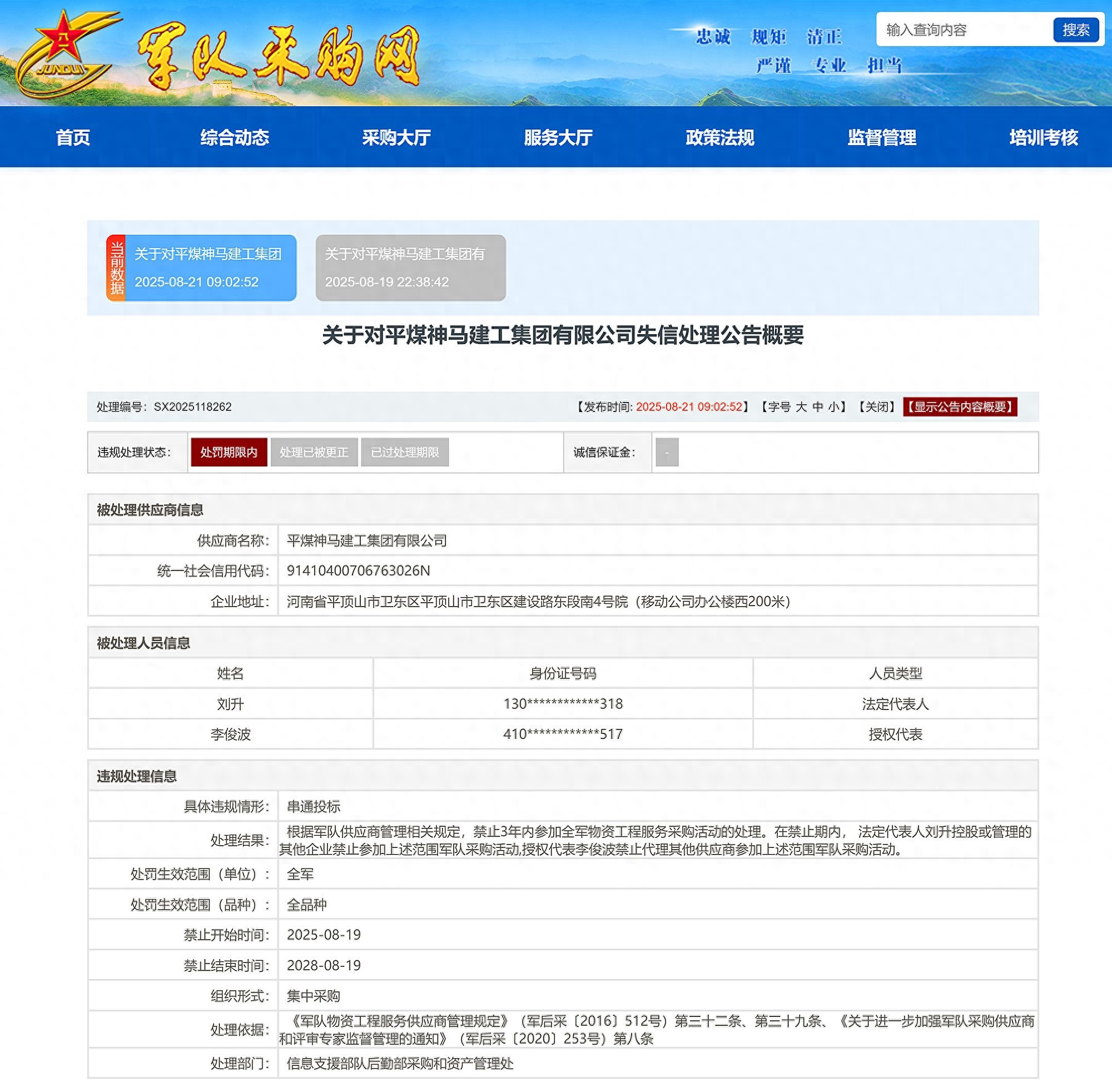This screenshot has height=1092, width=1112.
Task: Focus the 输入查询内容 search field
Action: (966, 30)
